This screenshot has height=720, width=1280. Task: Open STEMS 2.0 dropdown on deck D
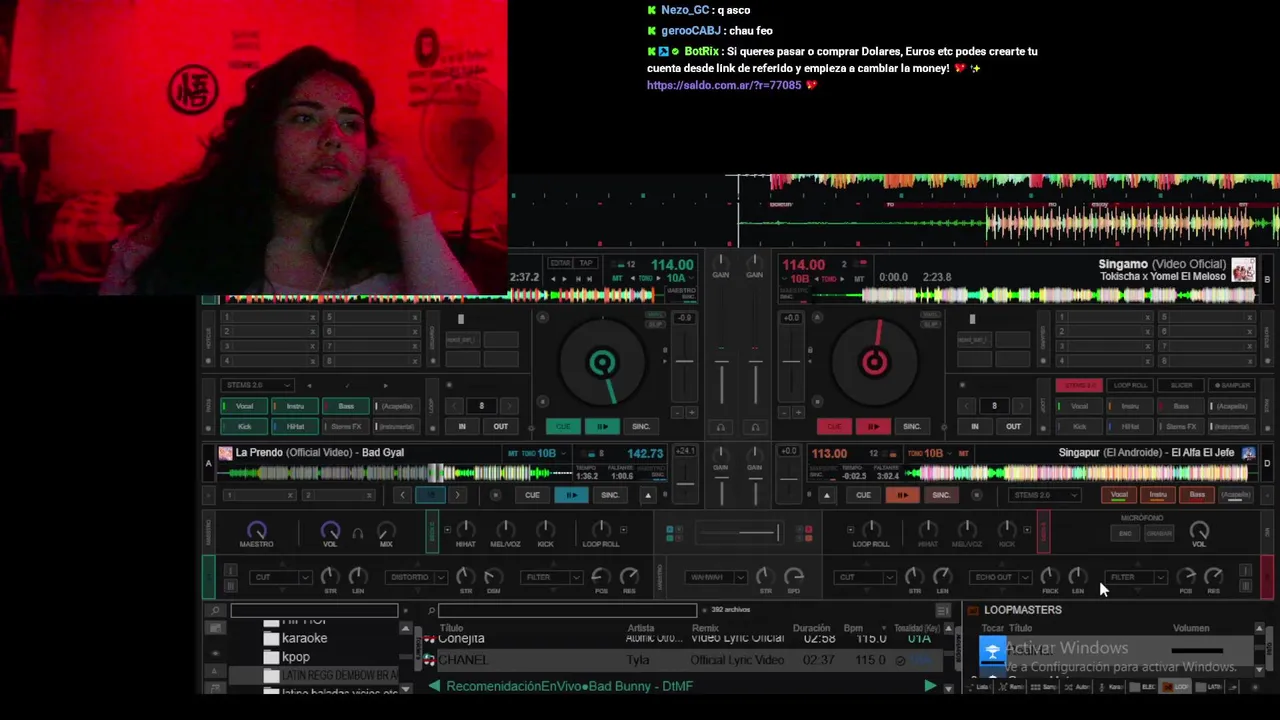1045,495
